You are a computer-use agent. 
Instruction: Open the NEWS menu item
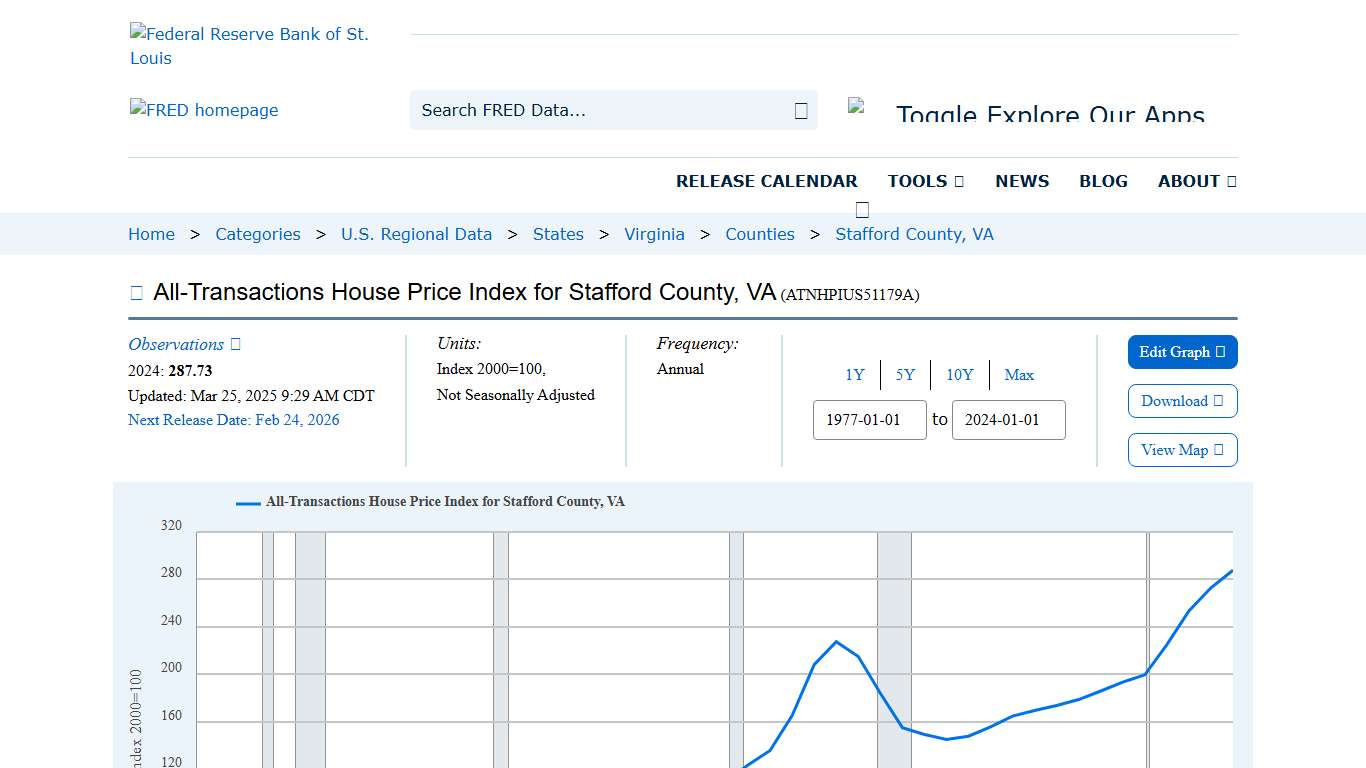point(1022,181)
